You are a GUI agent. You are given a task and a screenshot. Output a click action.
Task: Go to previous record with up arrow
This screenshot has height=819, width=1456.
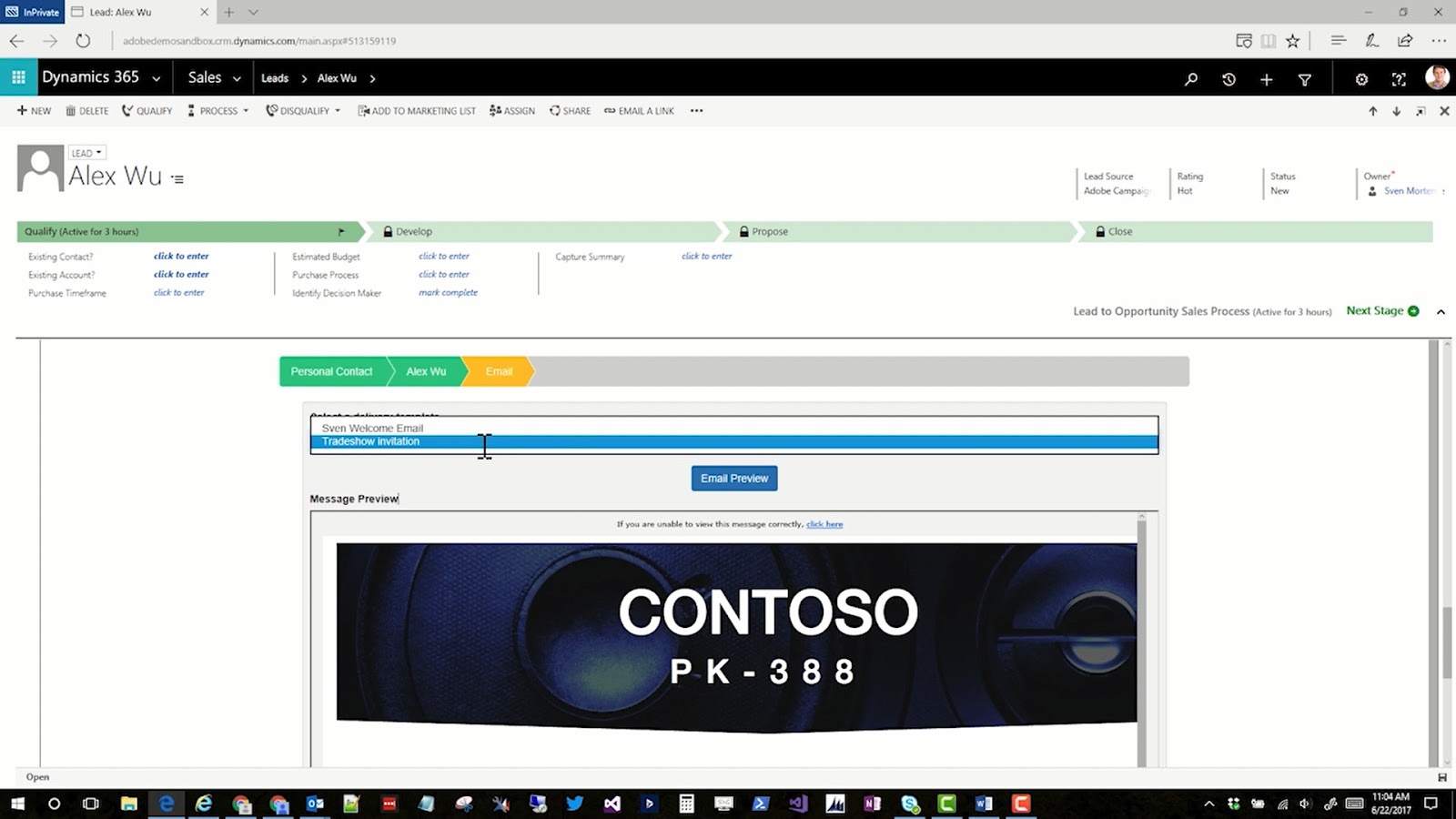point(1372,111)
